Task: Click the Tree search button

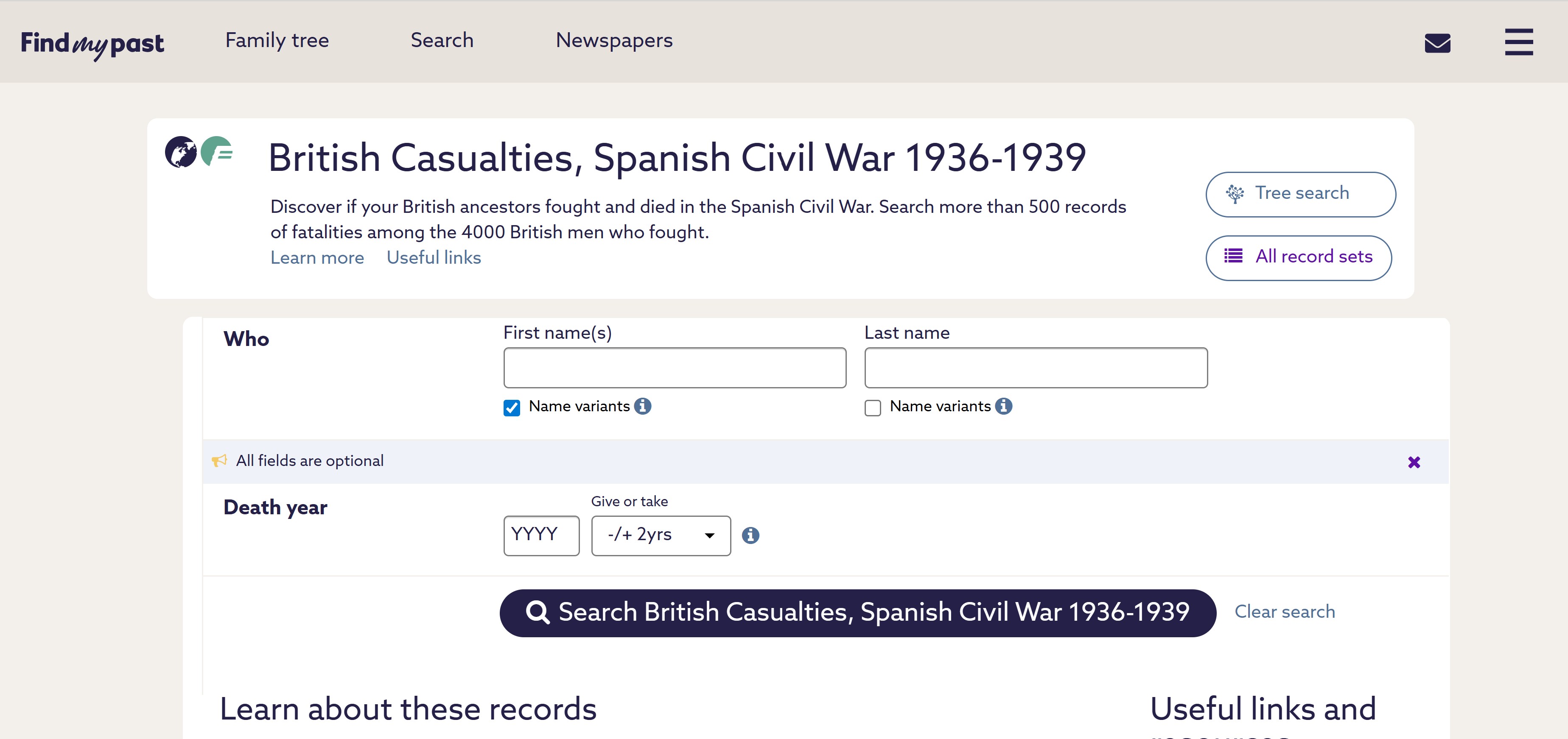Action: pyautogui.click(x=1300, y=194)
